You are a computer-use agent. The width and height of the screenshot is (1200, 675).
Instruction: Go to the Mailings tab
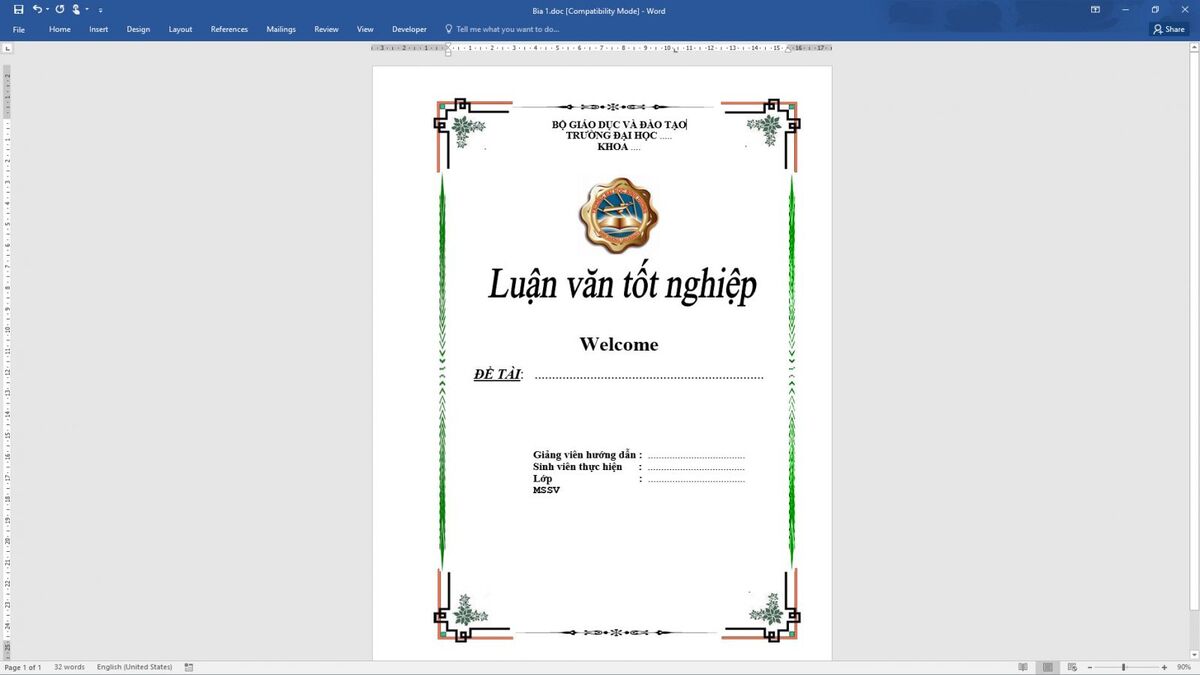point(281,29)
